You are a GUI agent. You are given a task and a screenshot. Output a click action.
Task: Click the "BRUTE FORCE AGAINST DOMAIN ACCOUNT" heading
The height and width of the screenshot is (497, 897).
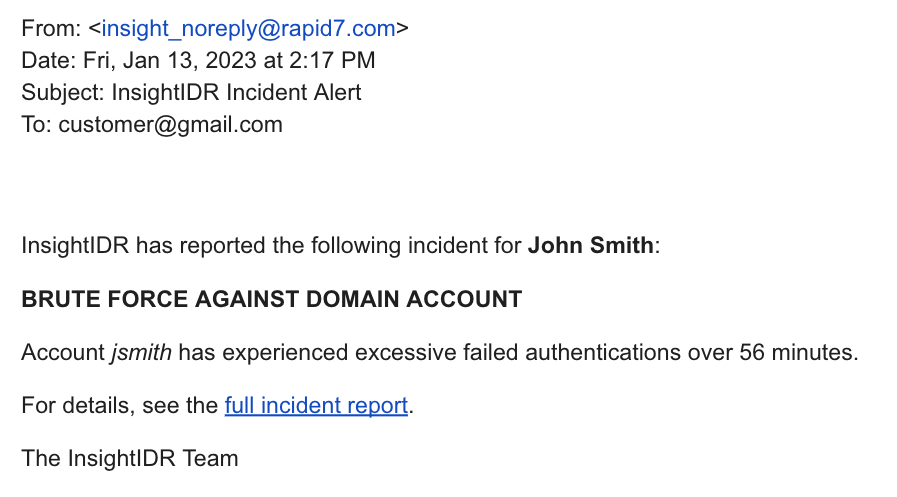271,299
